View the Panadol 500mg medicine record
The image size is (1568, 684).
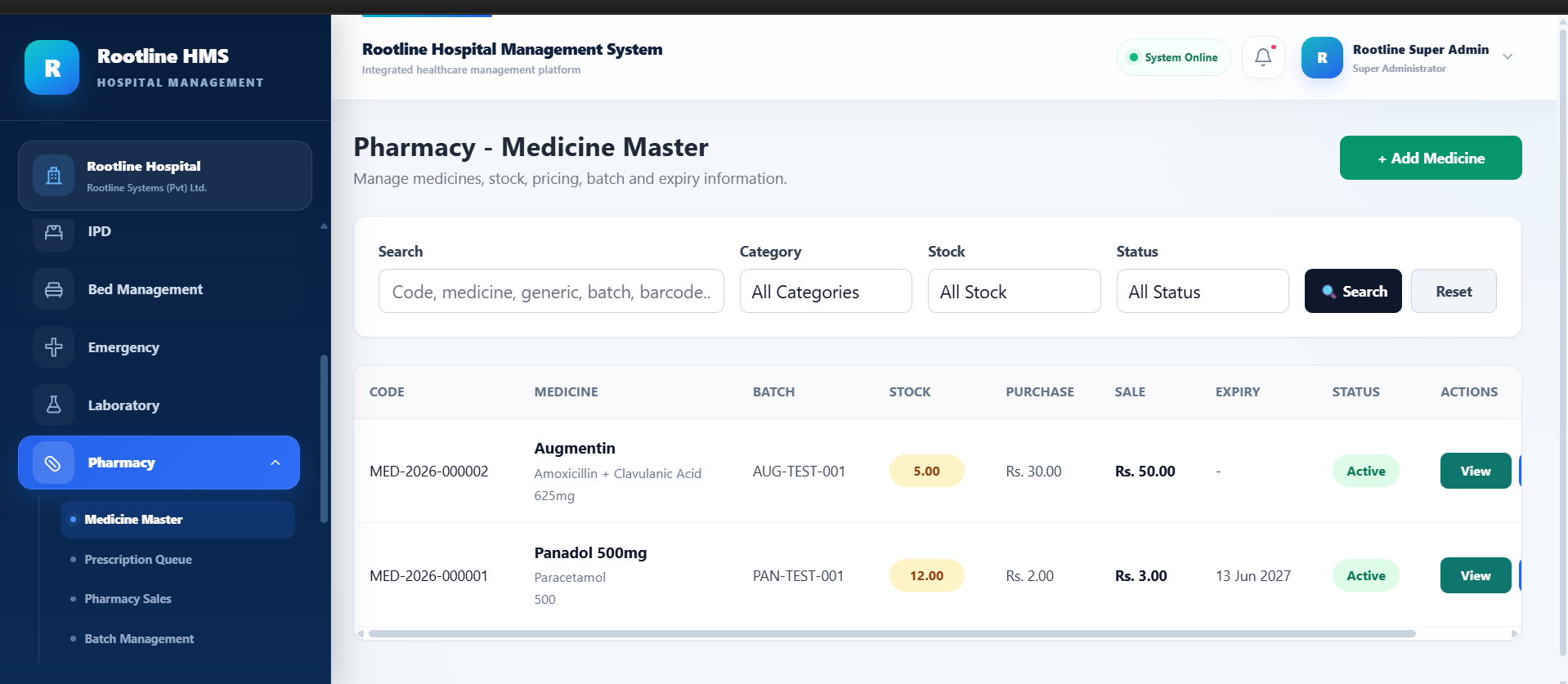(1476, 575)
